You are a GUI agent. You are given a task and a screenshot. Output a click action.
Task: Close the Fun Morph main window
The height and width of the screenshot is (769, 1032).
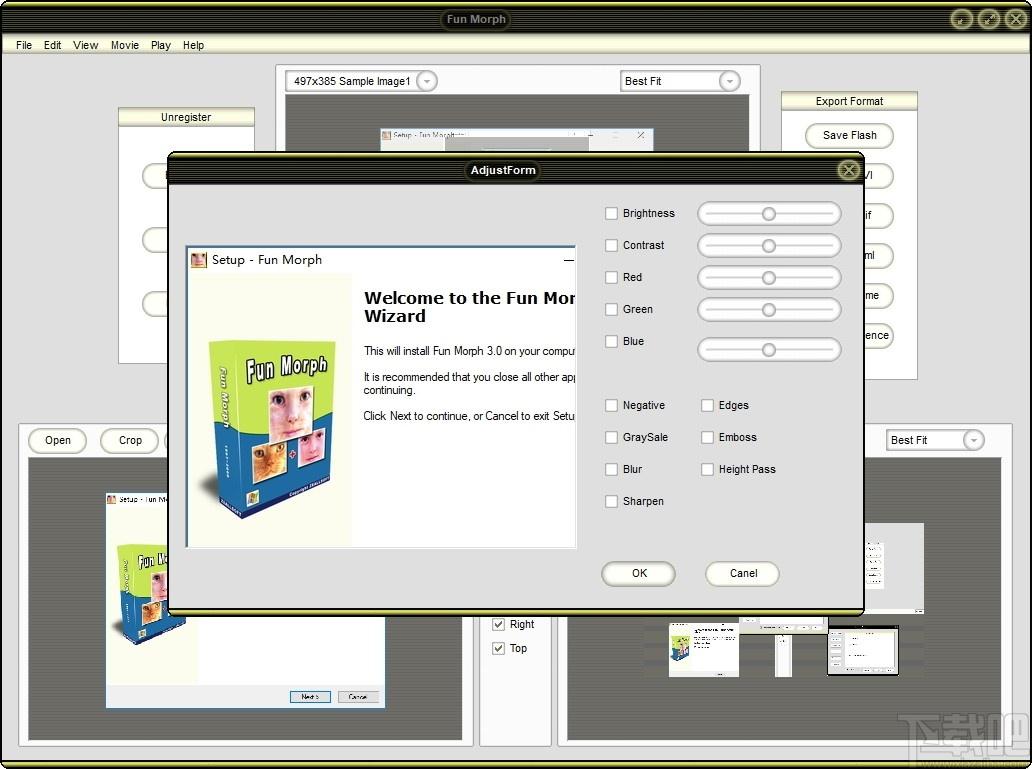click(1016, 19)
